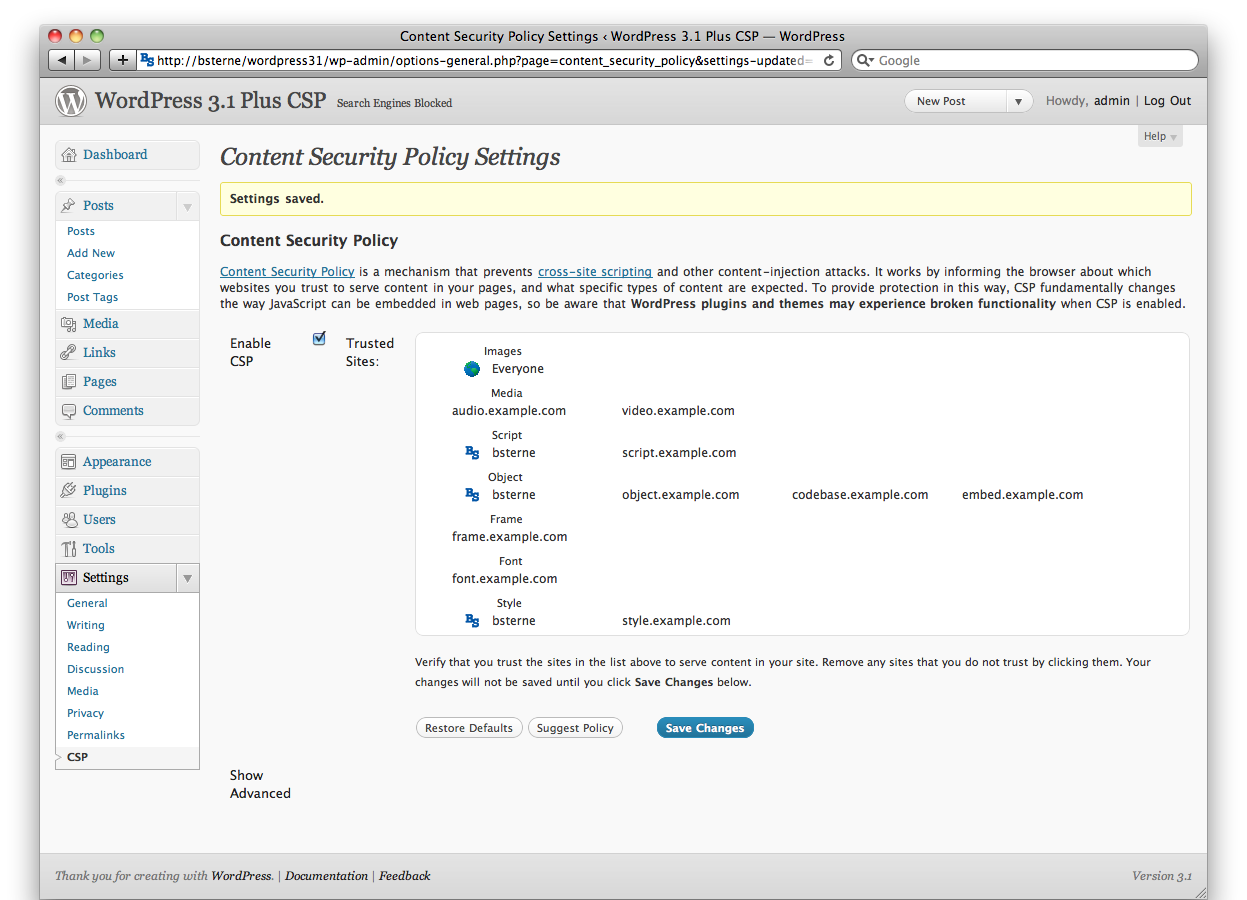Click the Appearance icon in sidebar

(68, 462)
